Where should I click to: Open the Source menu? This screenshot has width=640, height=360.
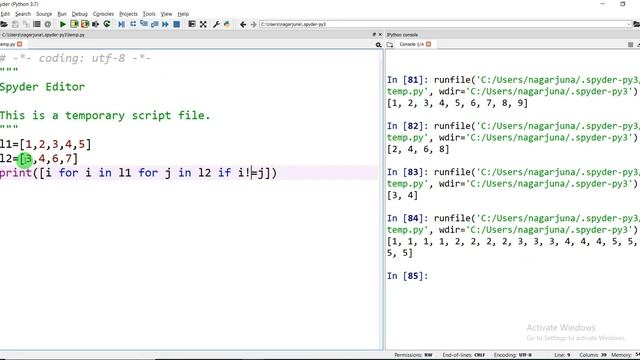coord(44,14)
